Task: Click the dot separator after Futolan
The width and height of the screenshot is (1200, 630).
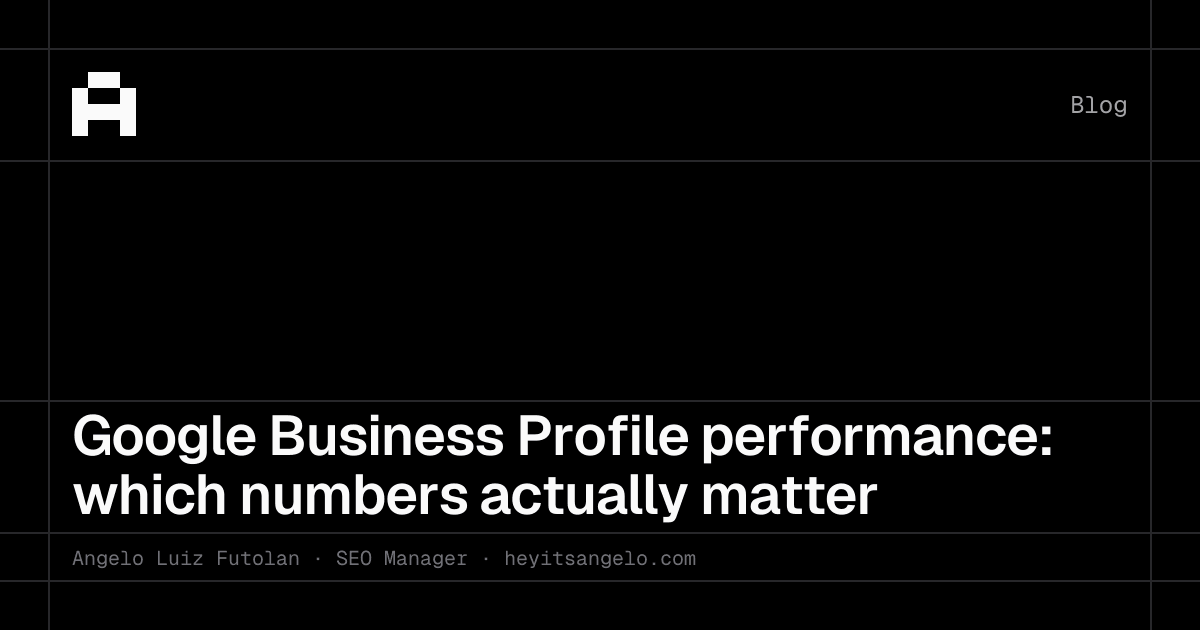Action: click(318, 559)
